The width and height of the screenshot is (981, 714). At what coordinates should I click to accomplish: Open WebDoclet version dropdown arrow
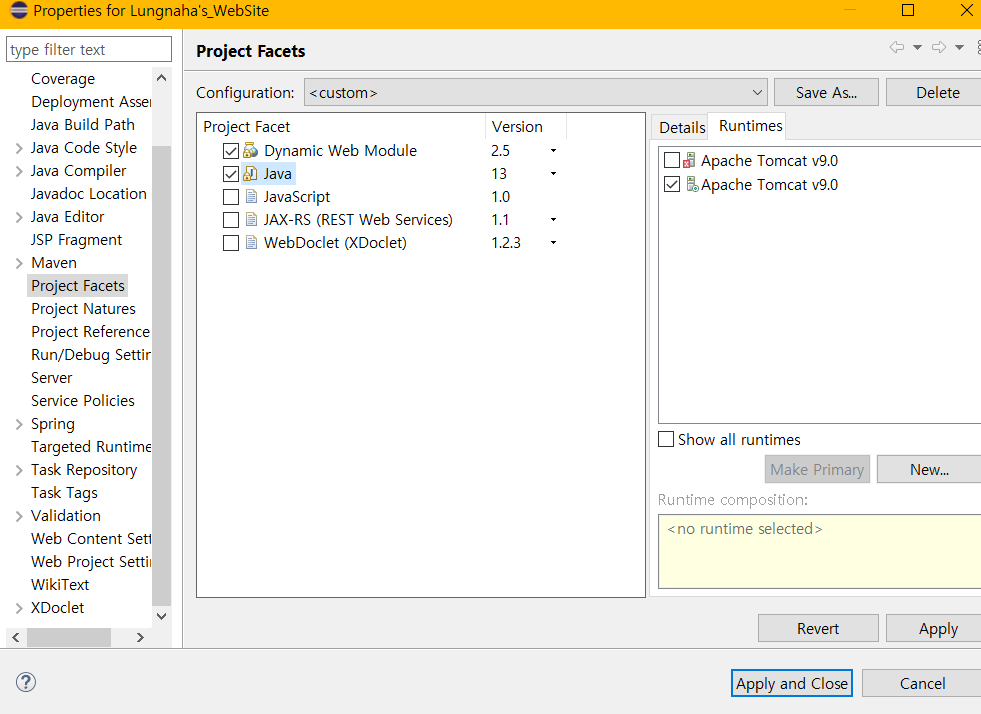(x=553, y=243)
